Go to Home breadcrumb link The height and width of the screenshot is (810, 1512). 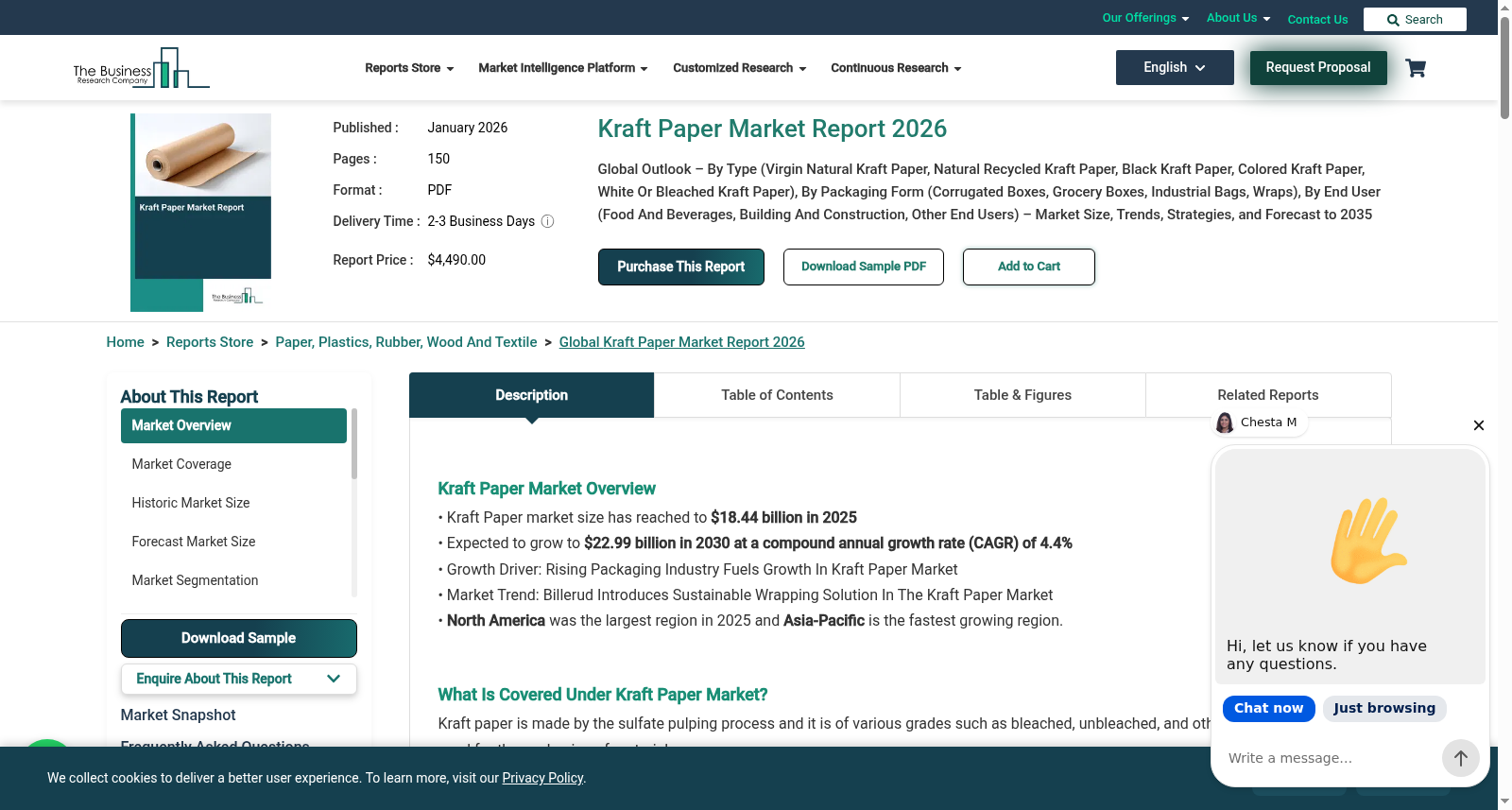coord(125,342)
